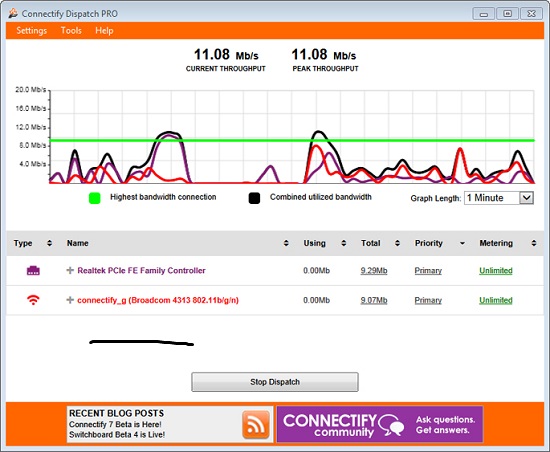Viewport: 550px width, 452px height.
Task: Expand the Realtek PCIe FE Family Controller row
Action: [x=70, y=270]
